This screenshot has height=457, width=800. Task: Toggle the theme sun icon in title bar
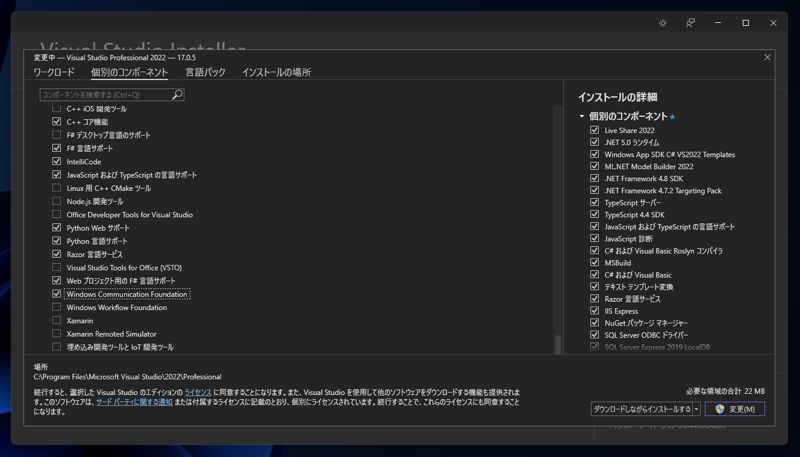pos(663,23)
